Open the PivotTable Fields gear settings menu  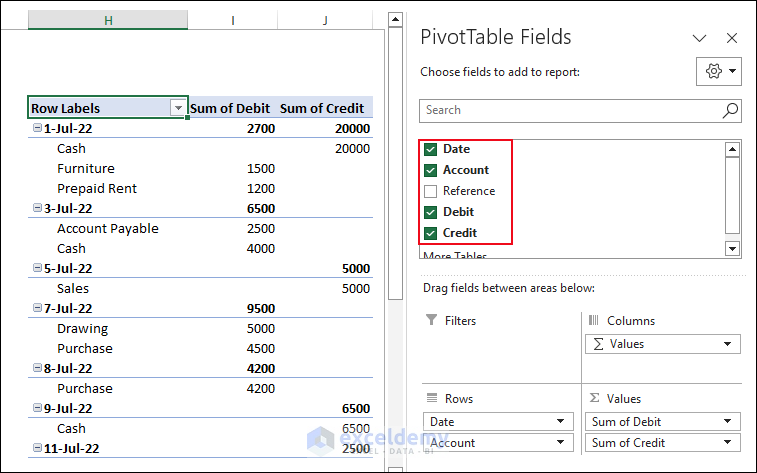pos(719,72)
